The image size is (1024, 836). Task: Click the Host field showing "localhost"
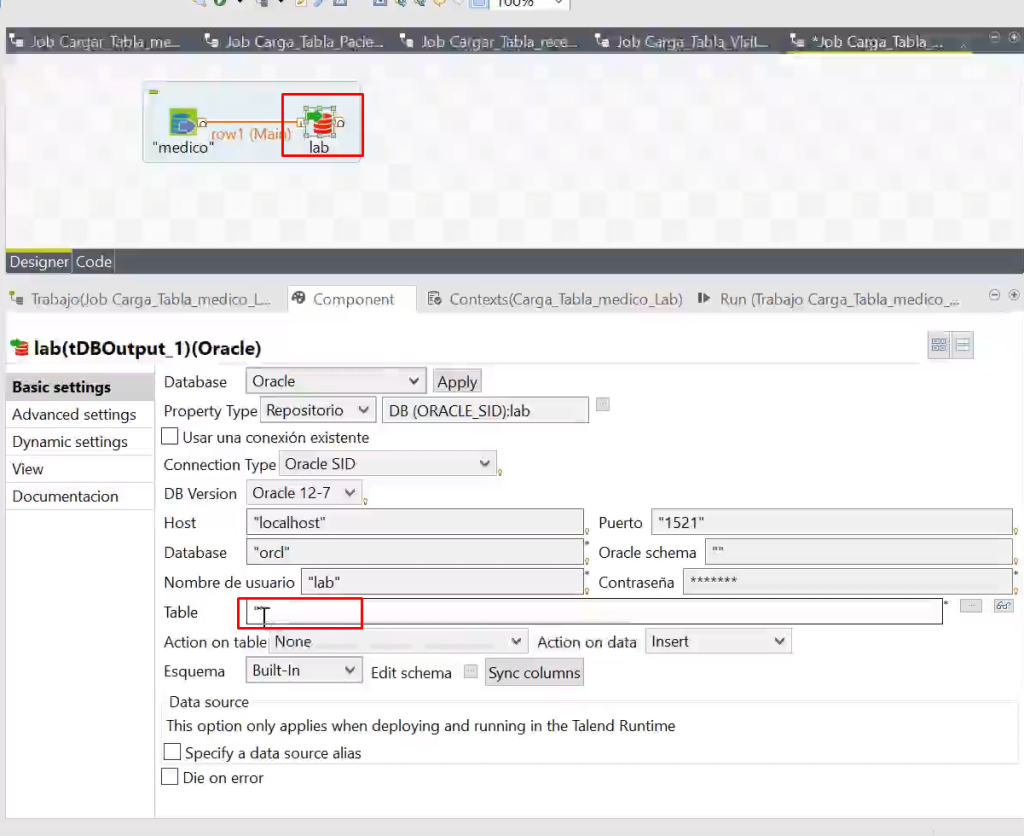click(x=415, y=522)
